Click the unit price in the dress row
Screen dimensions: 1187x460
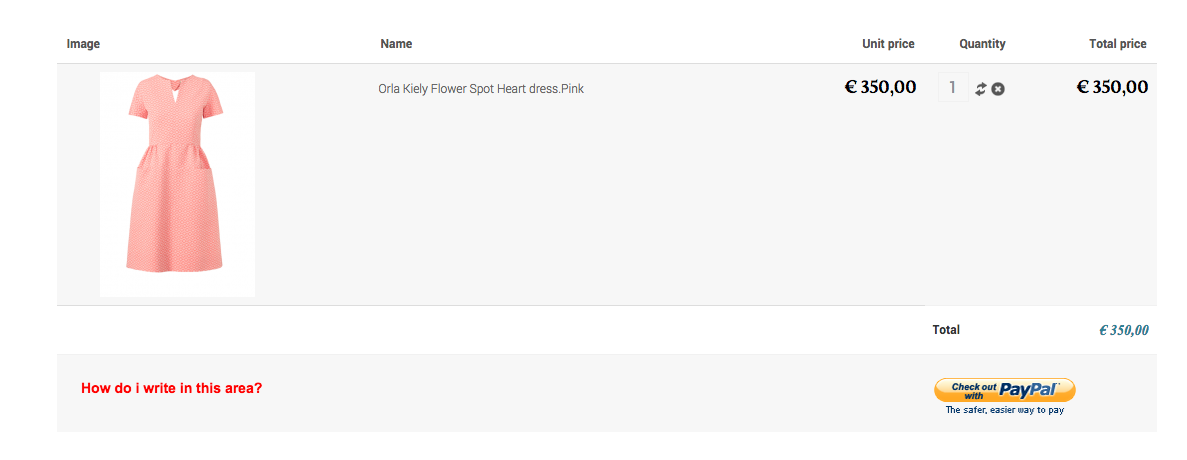(x=880, y=87)
